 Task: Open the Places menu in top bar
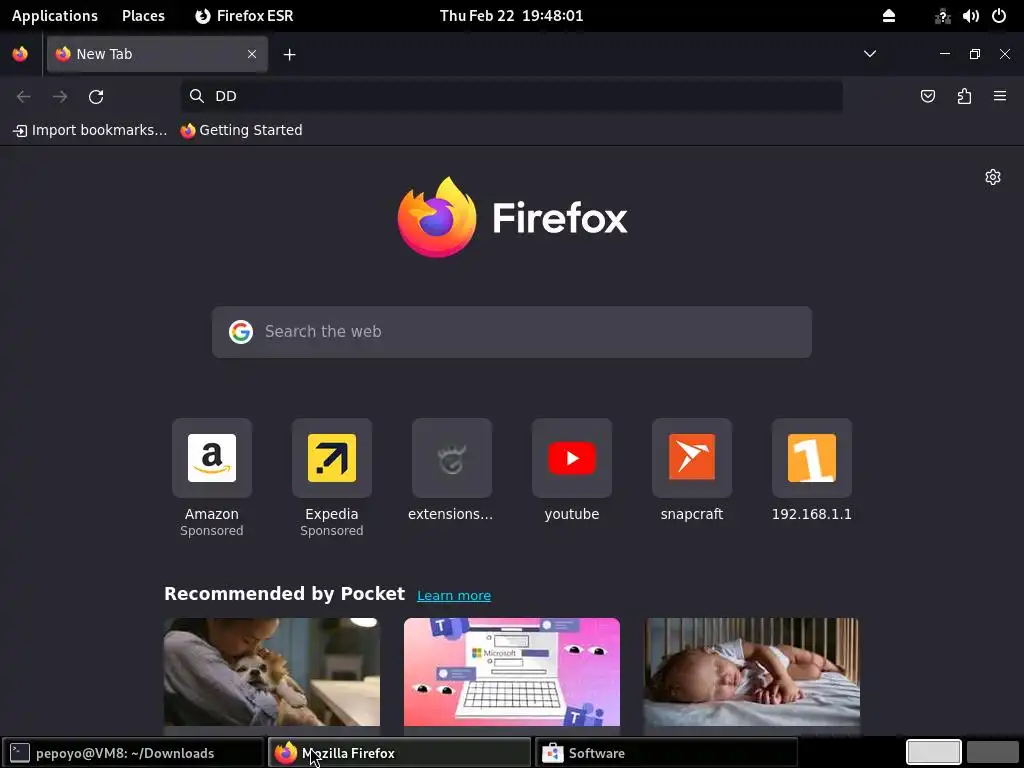(x=143, y=16)
